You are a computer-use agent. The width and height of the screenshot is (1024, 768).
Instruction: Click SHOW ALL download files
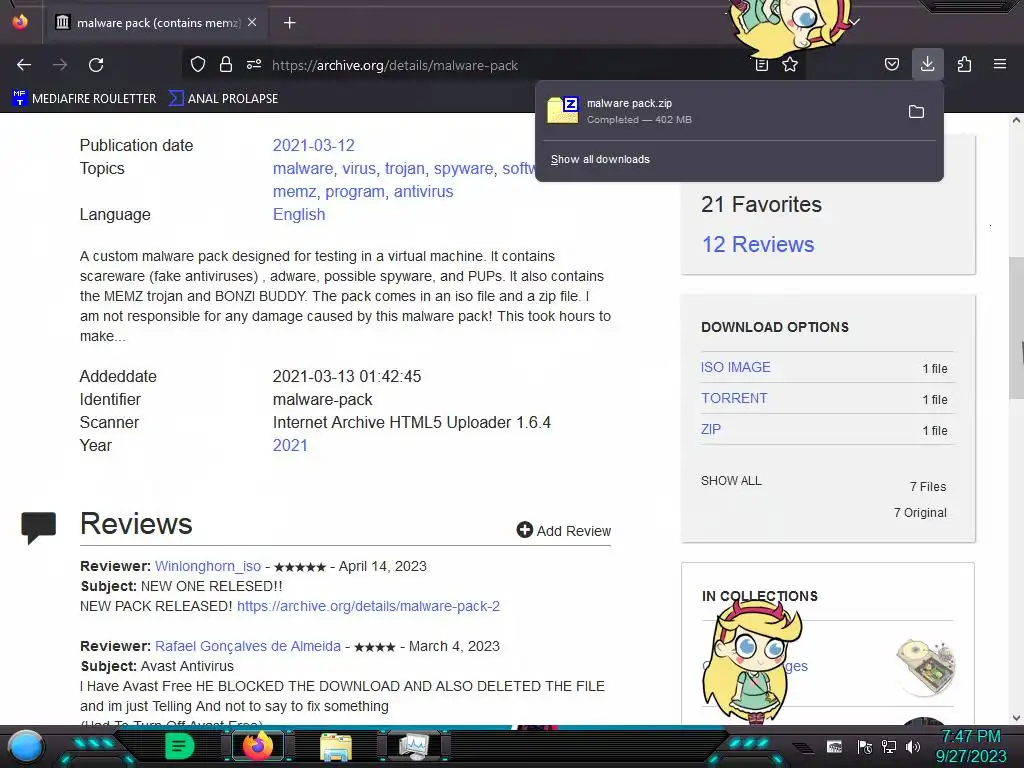pos(731,481)
